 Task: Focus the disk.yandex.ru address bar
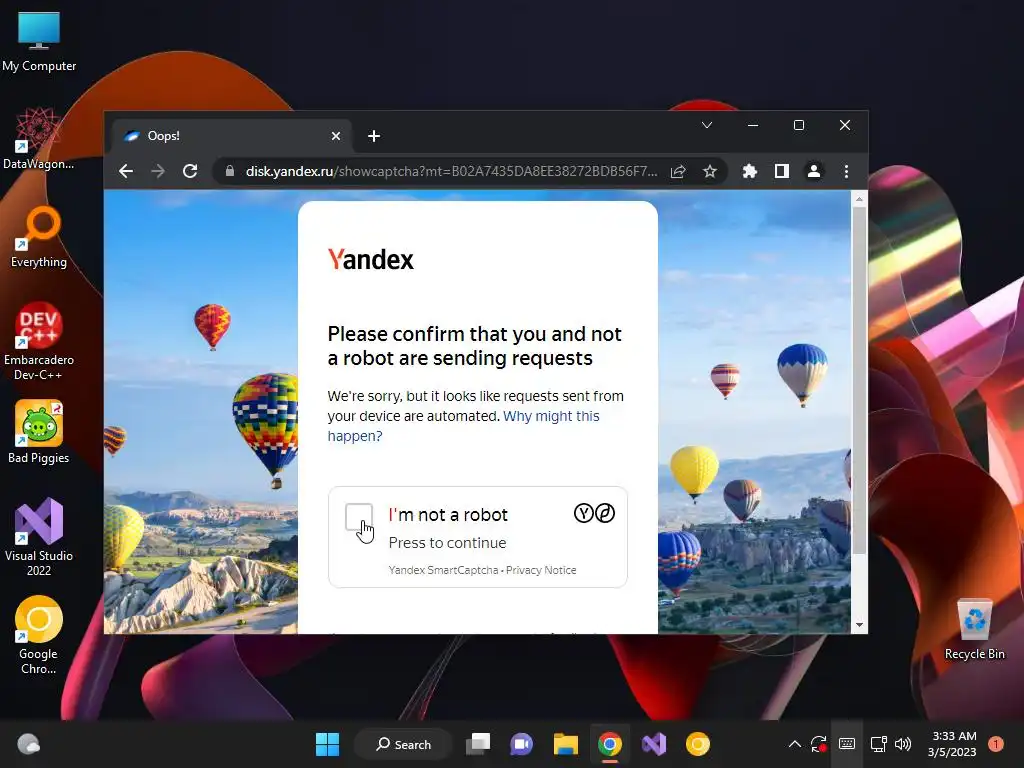click(451, 171)
